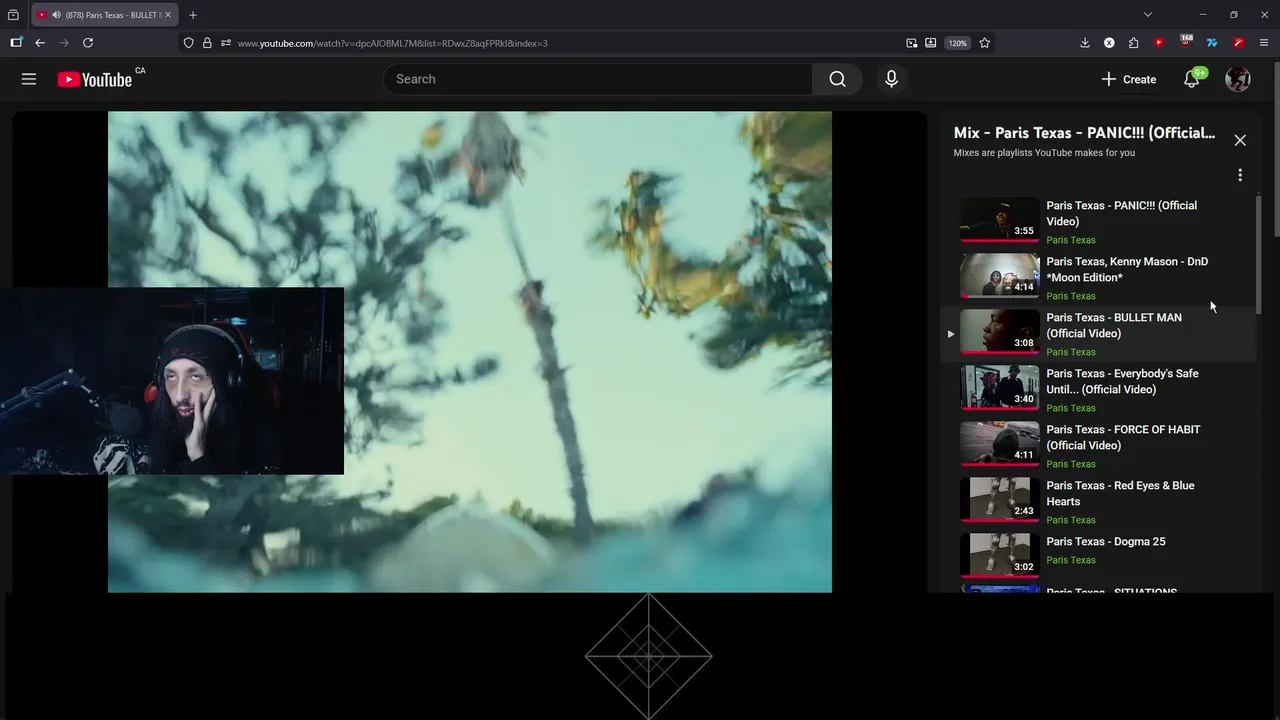Click the Dogma 25 thumbnail showing 3:02
Screen dimensions: 1280x720
[x=1000, y=555]
